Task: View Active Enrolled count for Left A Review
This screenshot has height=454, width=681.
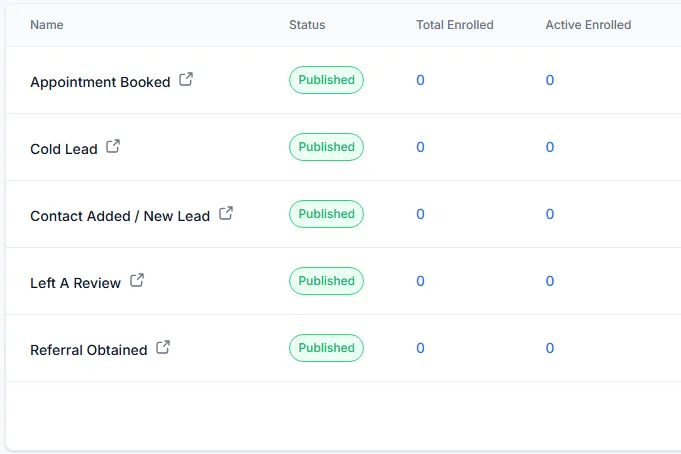Action: click(x=549, y=281)
